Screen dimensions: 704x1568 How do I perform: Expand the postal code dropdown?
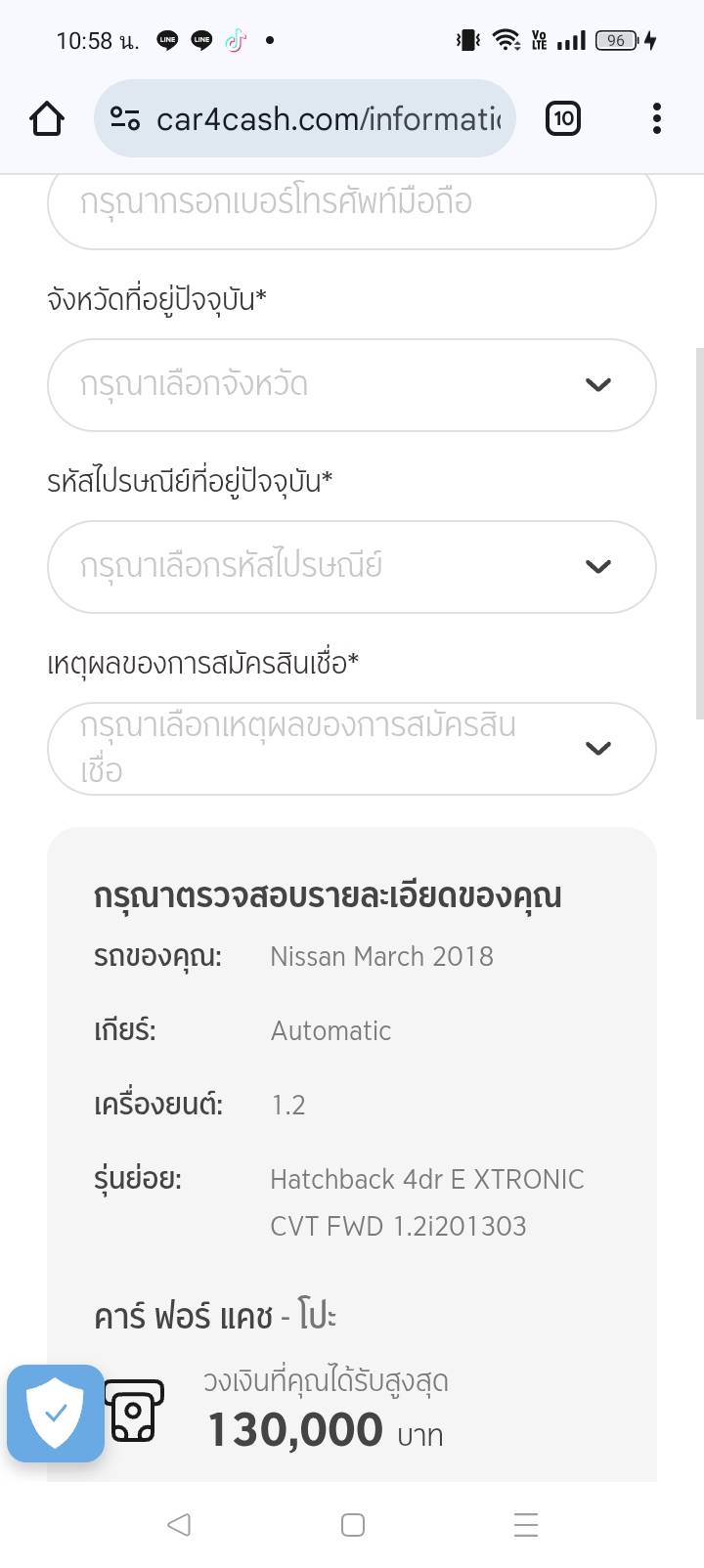(351, 567)
